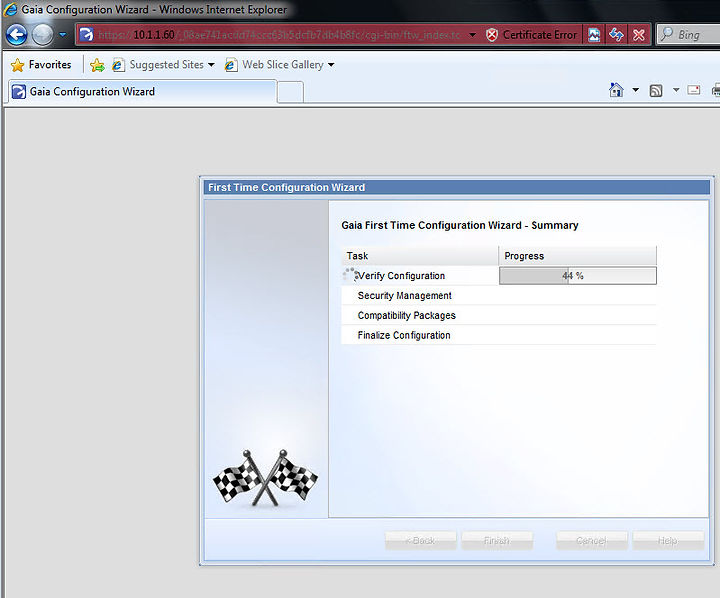Open the Favorites panel

click(41, 65)
